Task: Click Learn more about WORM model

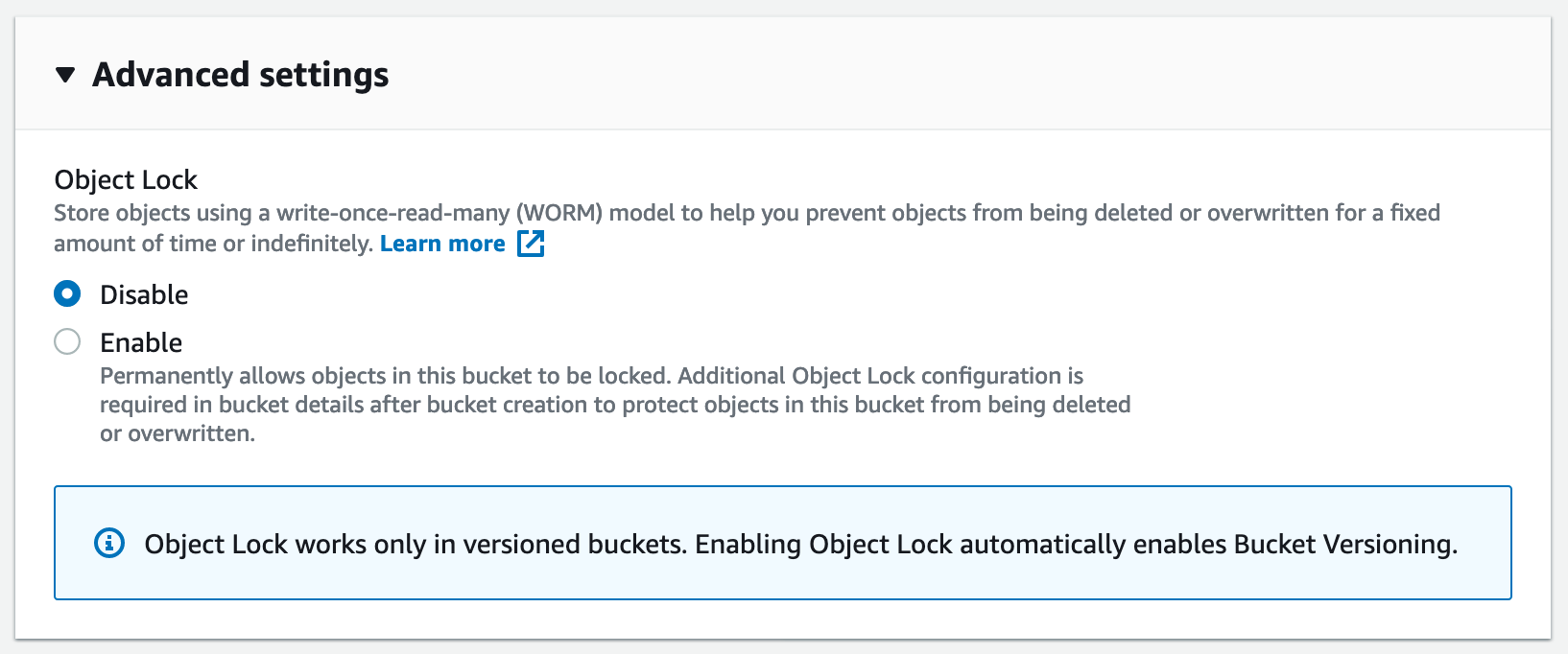Action: click(441, 244)
